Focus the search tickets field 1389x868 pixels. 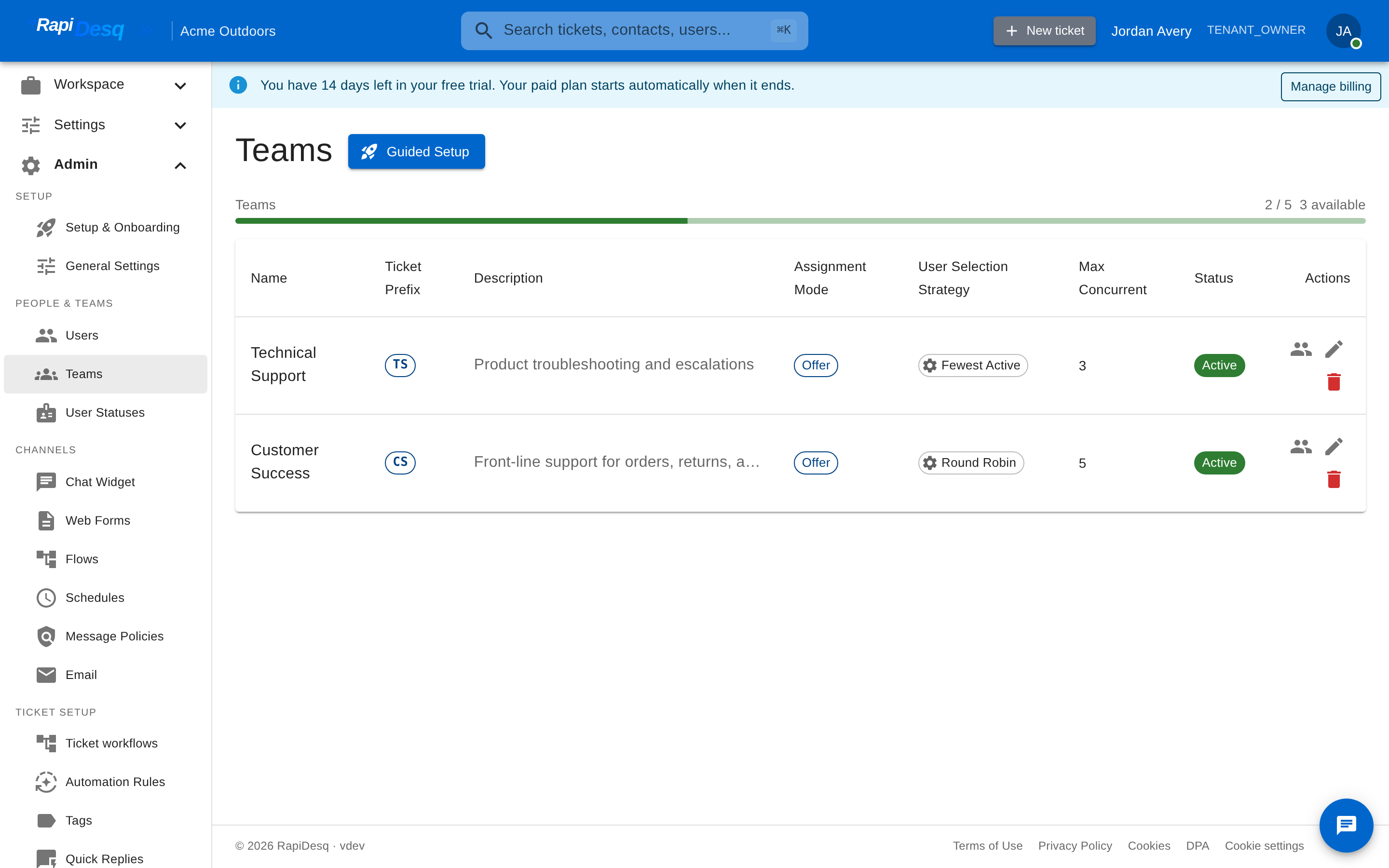click(x=634, y=30)
